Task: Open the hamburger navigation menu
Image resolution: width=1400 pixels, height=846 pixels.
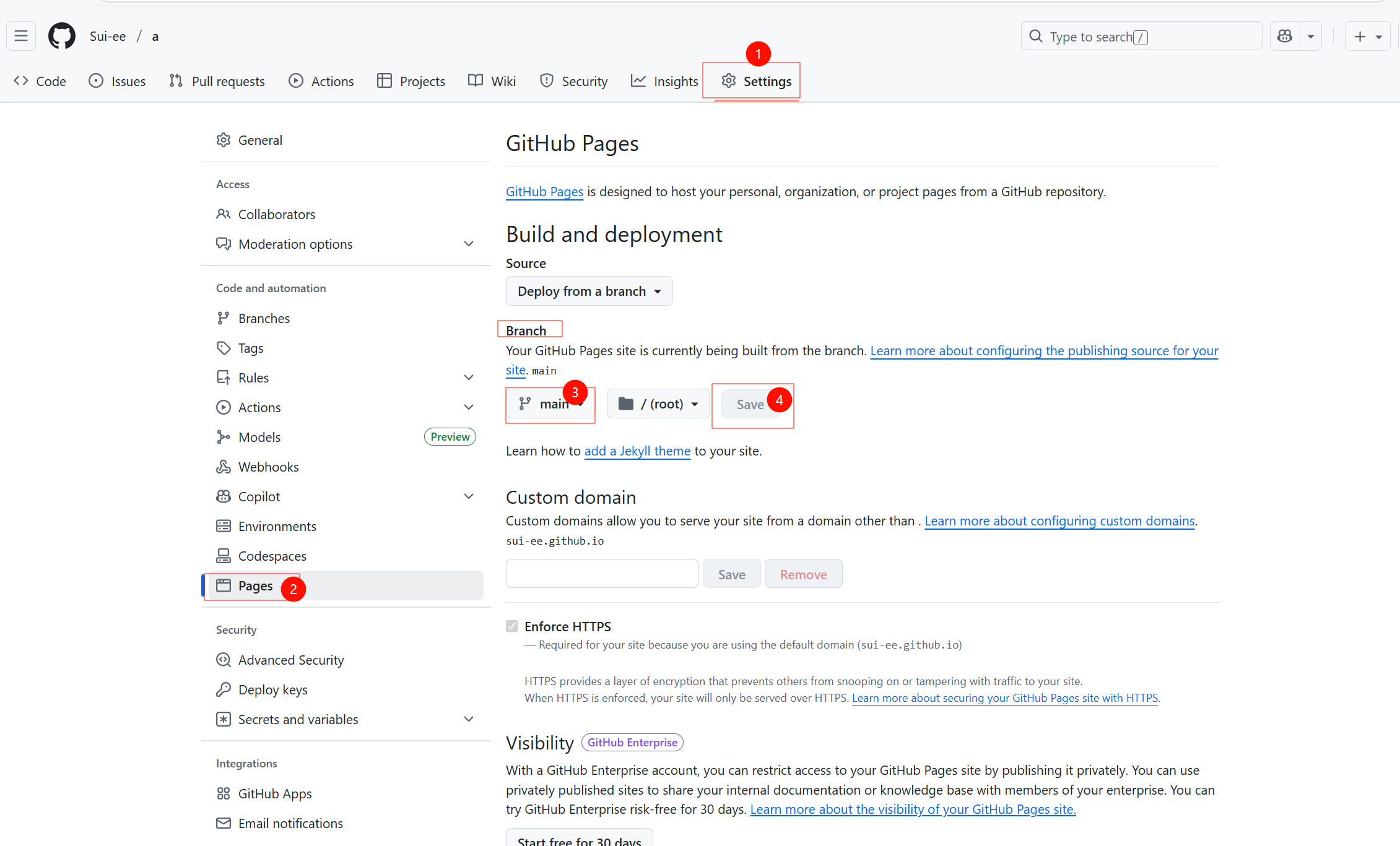Action: pyautogui.click(x=21, y=36)
